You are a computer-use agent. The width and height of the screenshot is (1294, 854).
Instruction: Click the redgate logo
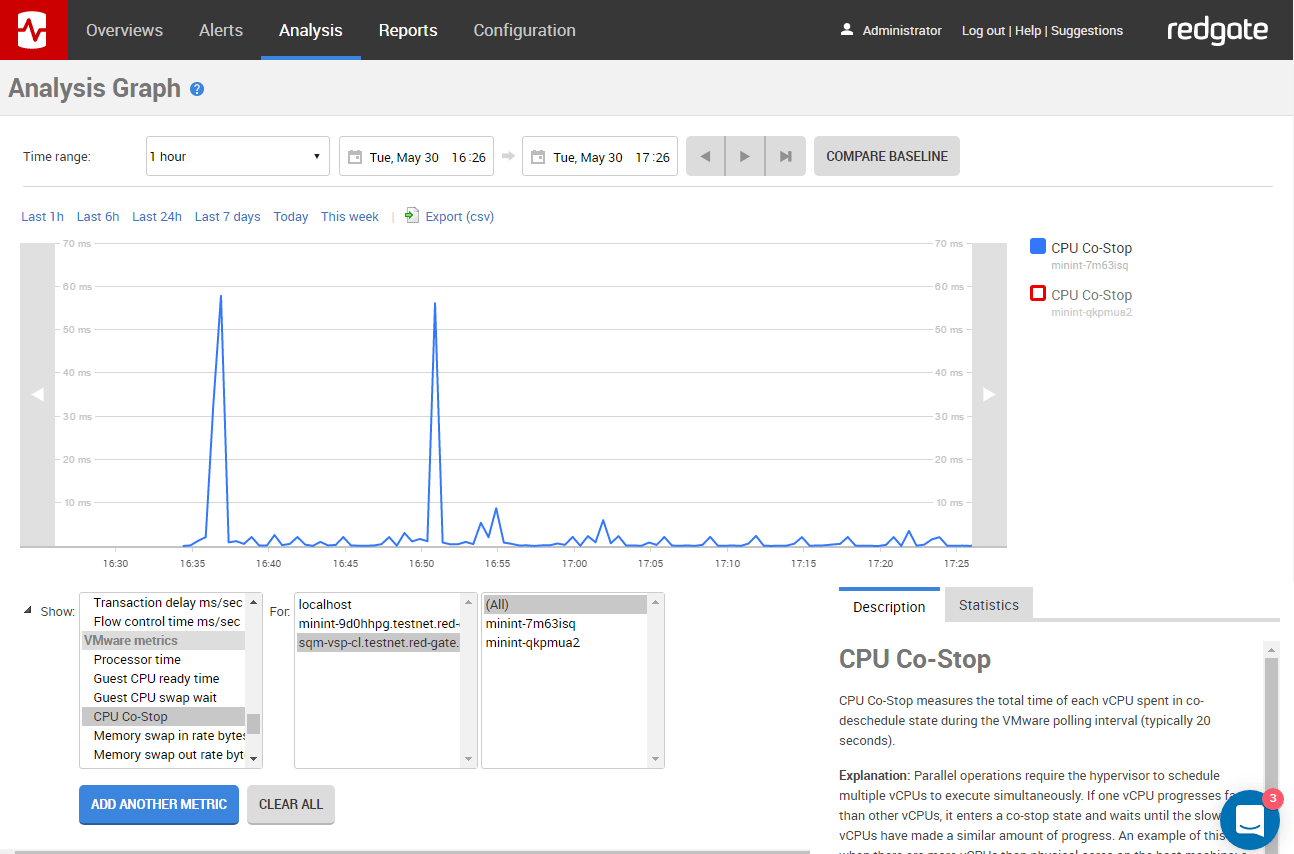point(1217,30)
